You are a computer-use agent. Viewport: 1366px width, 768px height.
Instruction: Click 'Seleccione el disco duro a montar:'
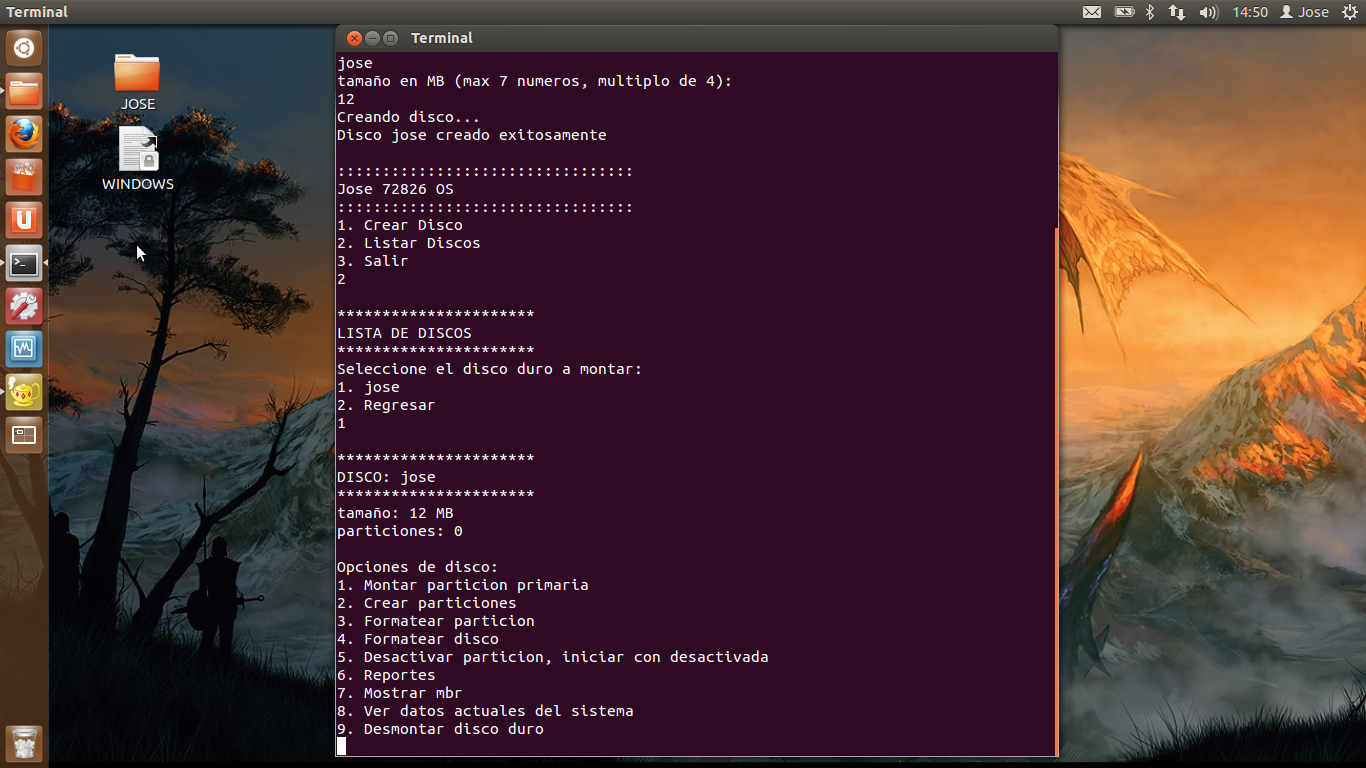coord(489,369)
